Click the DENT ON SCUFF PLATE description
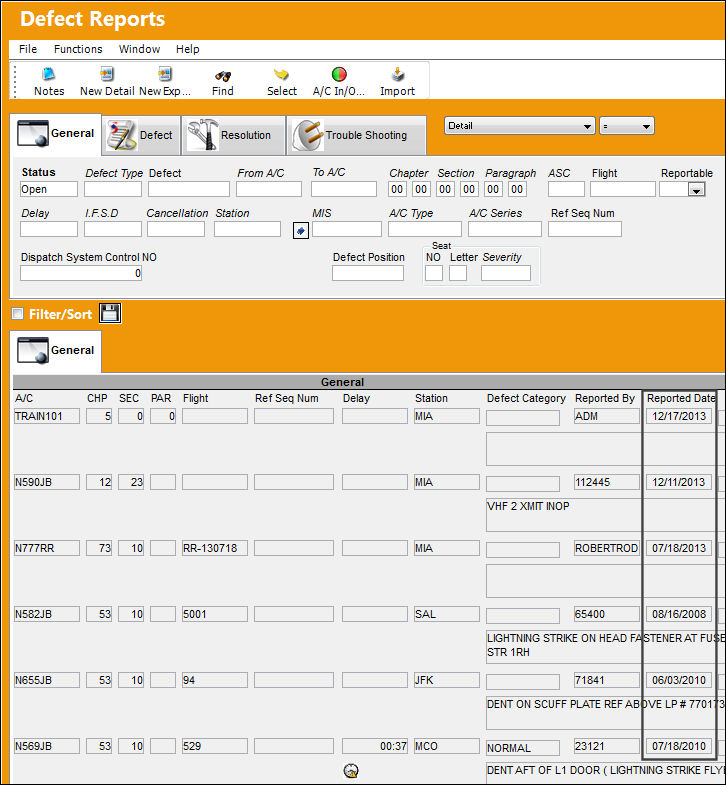This screenshot has height=785, width=726. pyautogui.click(x=606, y=713)
